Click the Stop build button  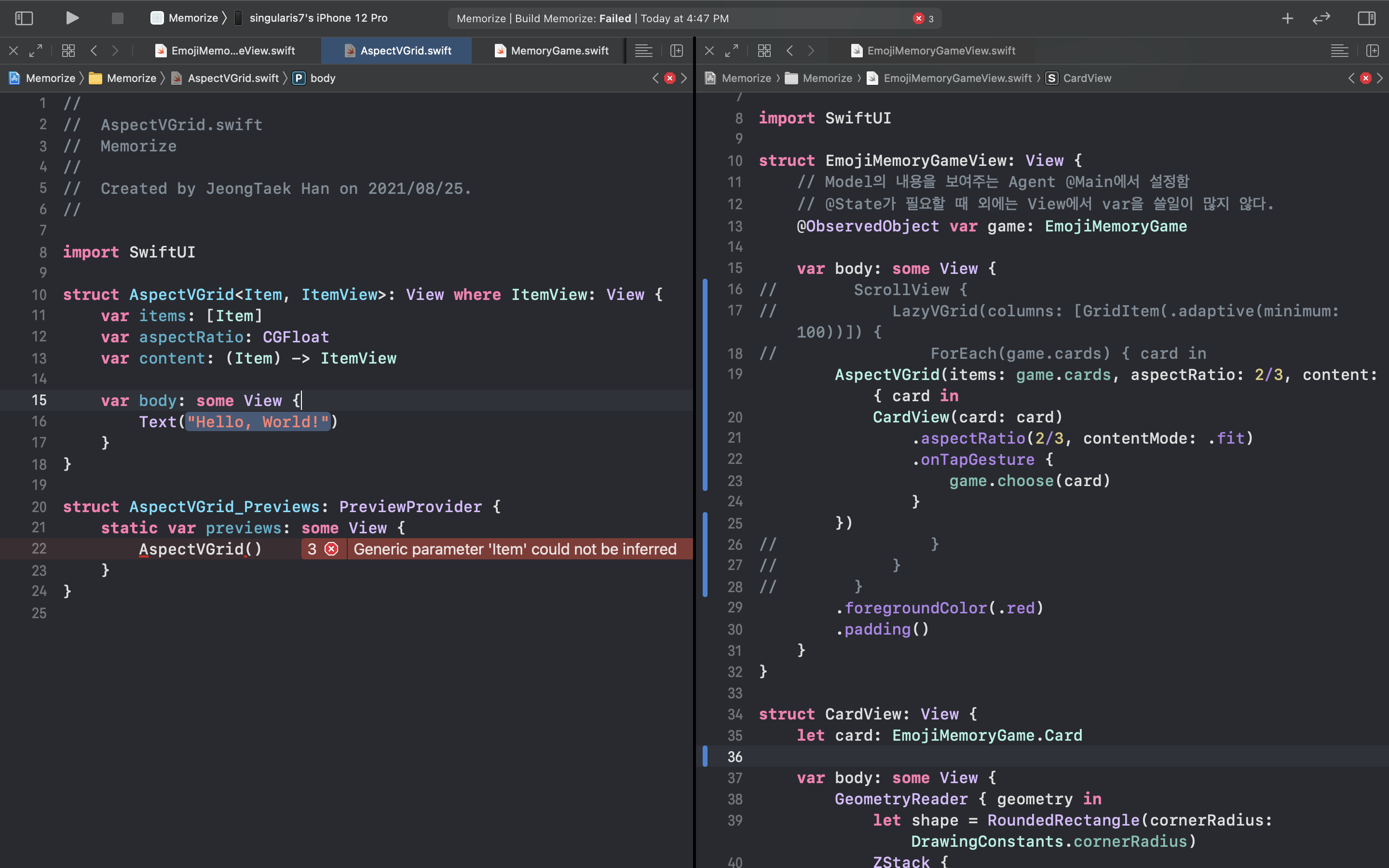(117, 18)
